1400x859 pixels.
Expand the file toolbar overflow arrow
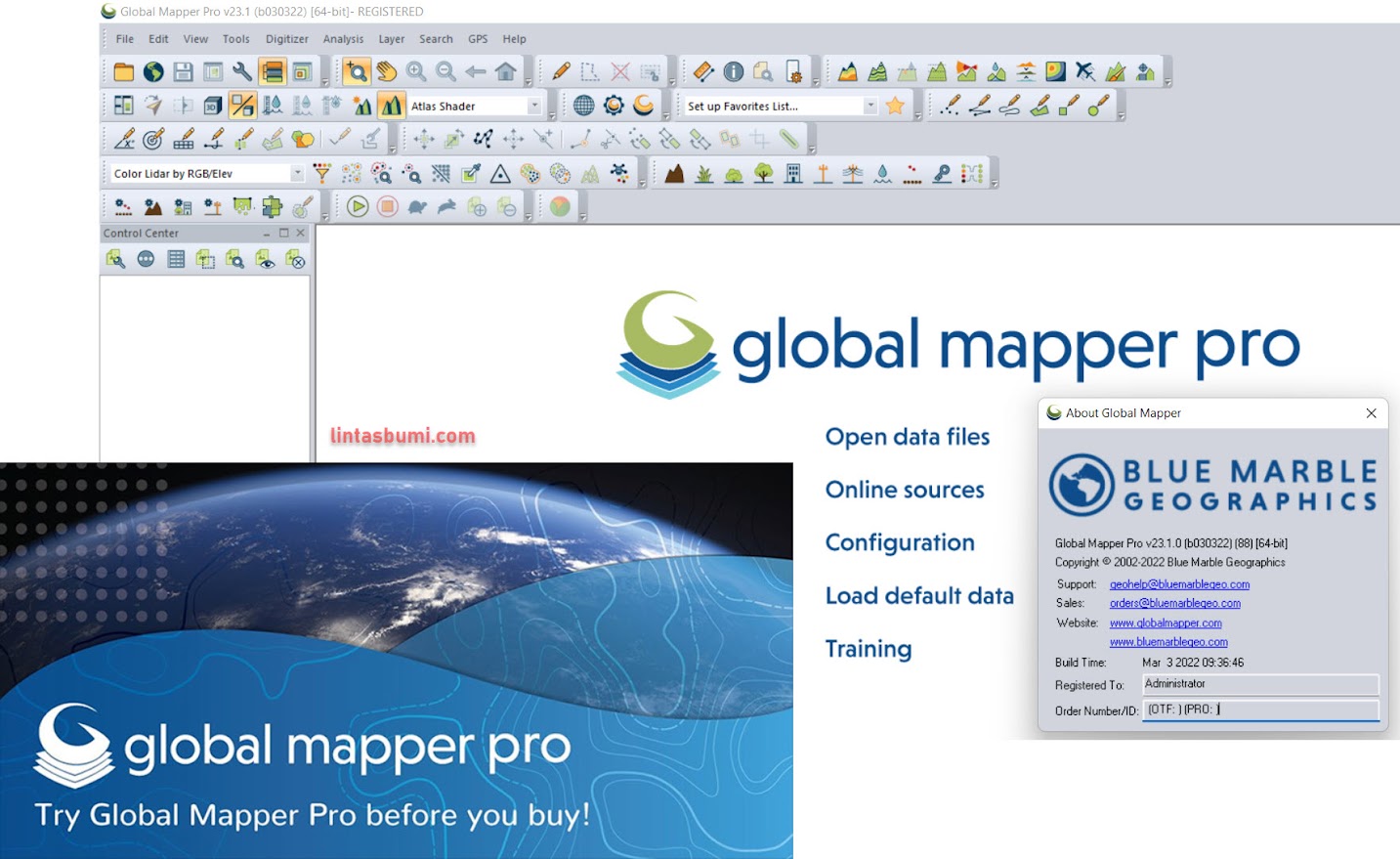coord(325,81)
